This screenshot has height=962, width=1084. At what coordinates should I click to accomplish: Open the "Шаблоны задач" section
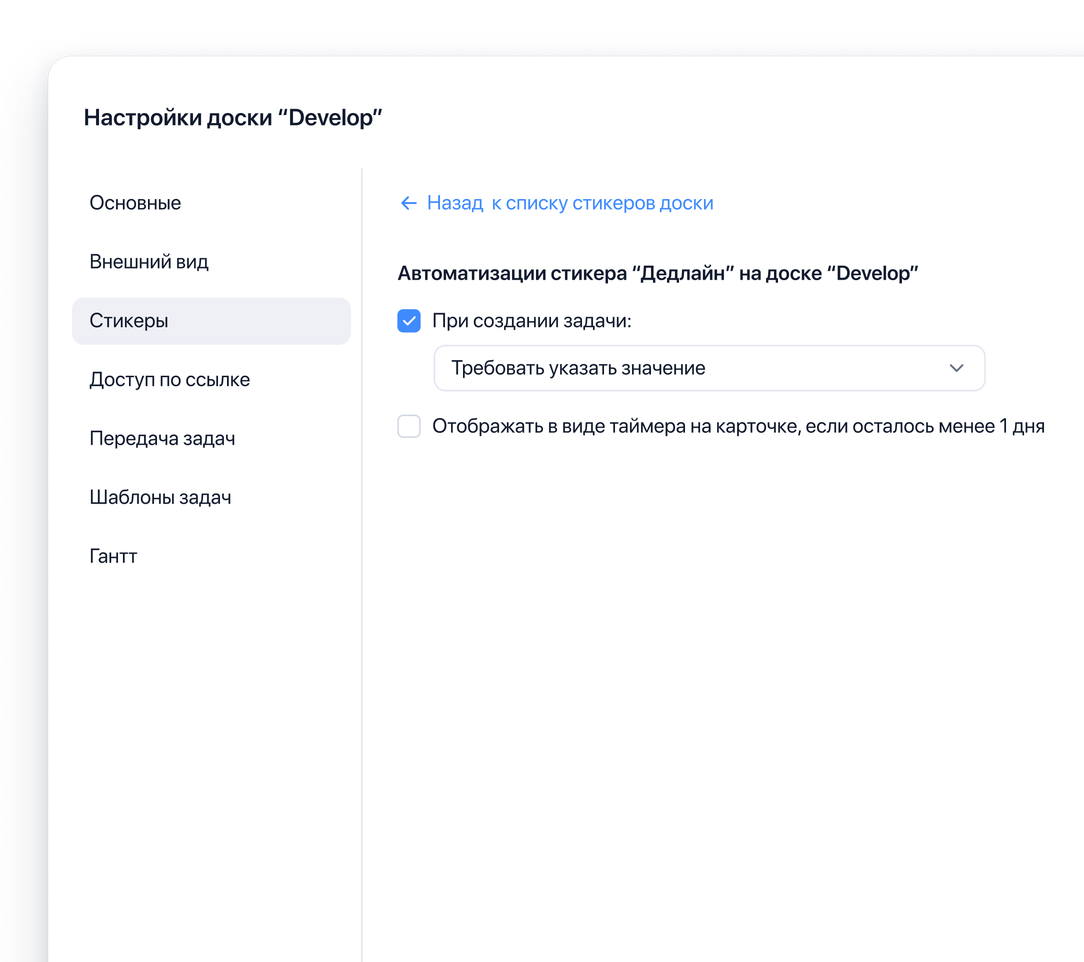pyautogui.click(x=161, y=497)
